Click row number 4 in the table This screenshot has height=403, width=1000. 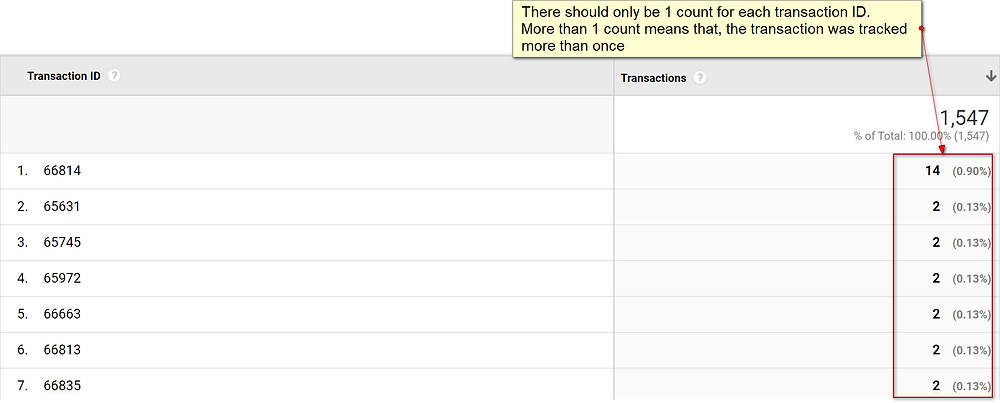23,278
